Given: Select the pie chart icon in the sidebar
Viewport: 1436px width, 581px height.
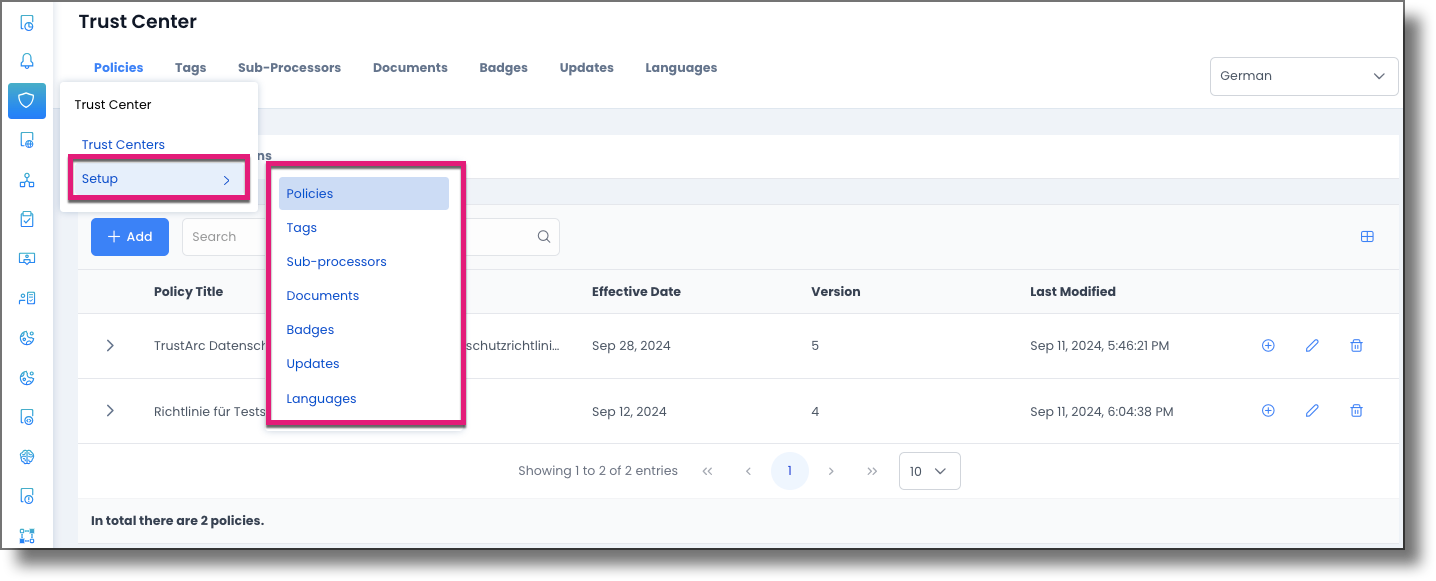Looking at the screenshot, I should [27, 337].
